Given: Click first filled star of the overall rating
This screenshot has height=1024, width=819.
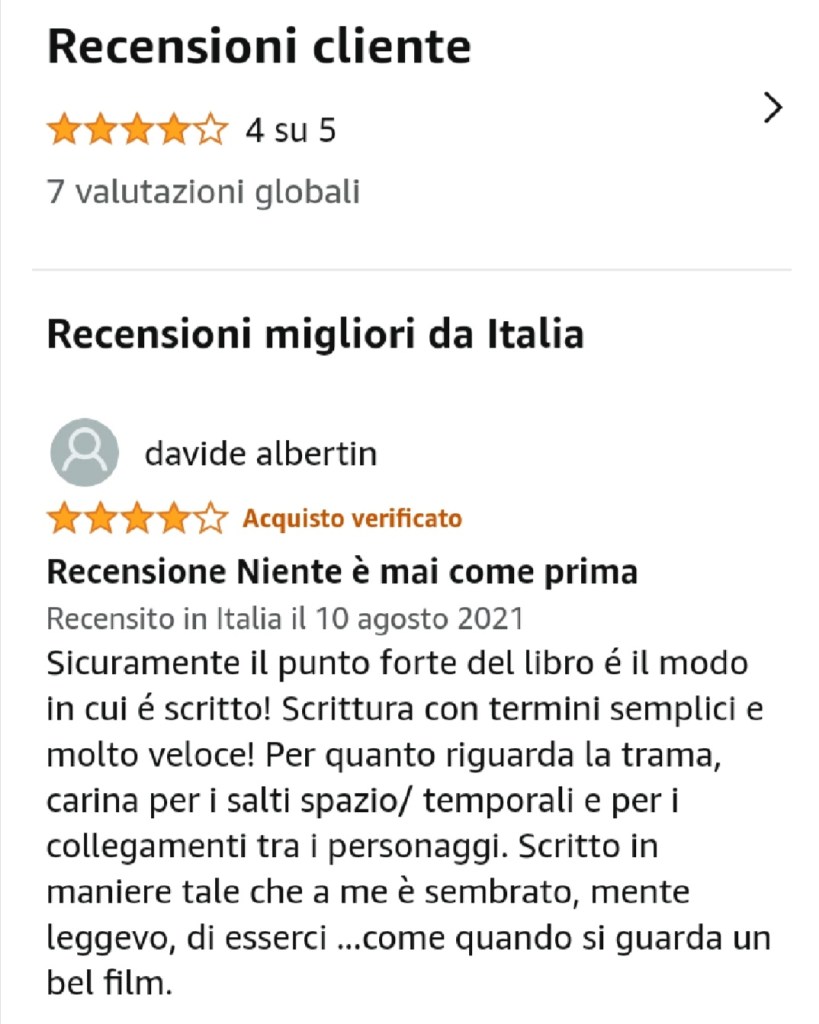Looking at the screenshot, I should 64,129.
